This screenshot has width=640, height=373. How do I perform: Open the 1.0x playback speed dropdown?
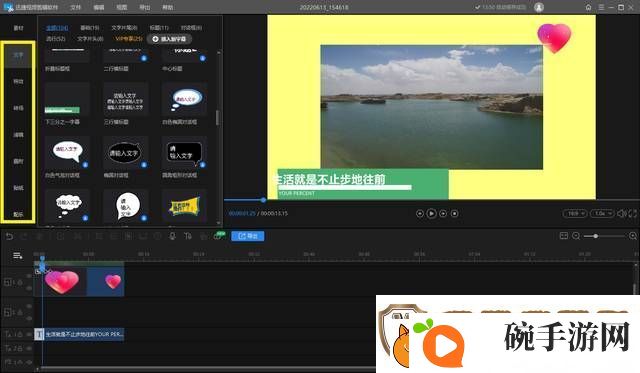click(x=602, y=213)
